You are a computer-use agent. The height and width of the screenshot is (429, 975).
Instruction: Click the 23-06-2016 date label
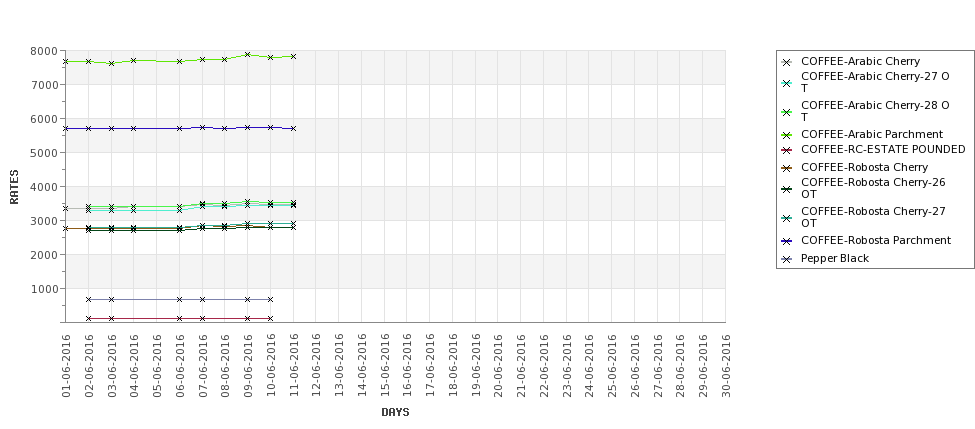[566, 366]
